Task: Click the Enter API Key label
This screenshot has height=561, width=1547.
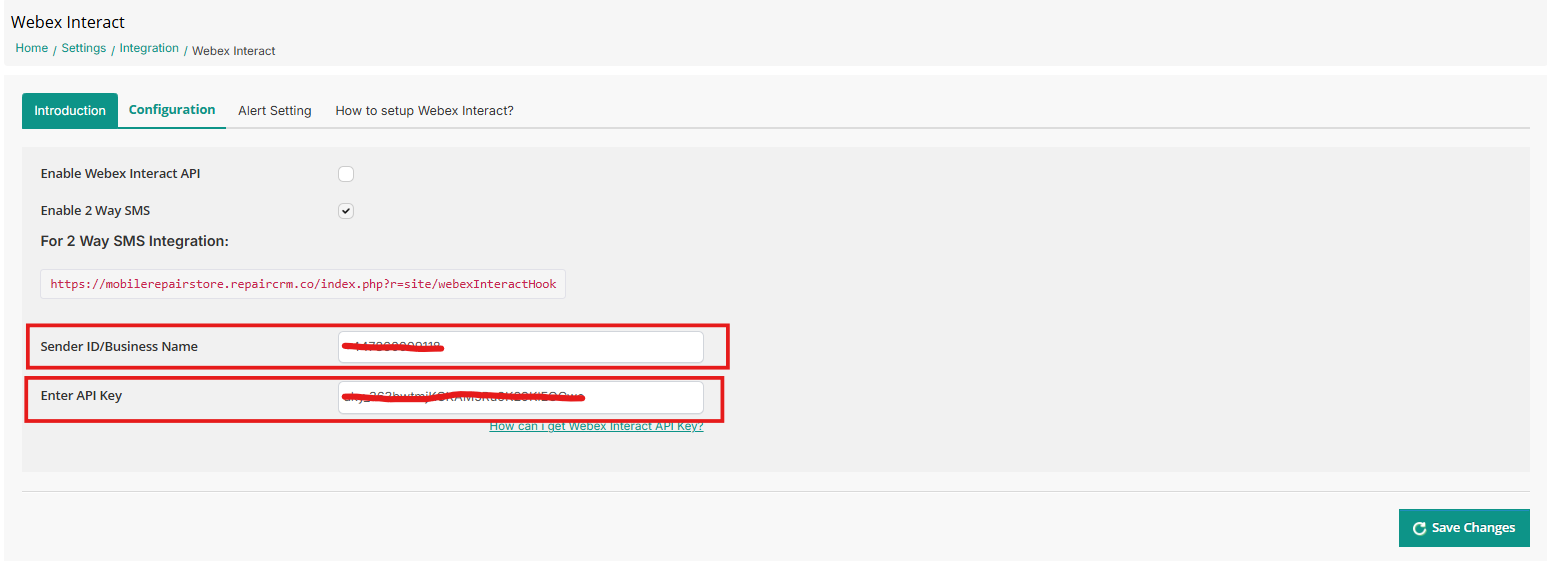Action: tap(81, 396)
